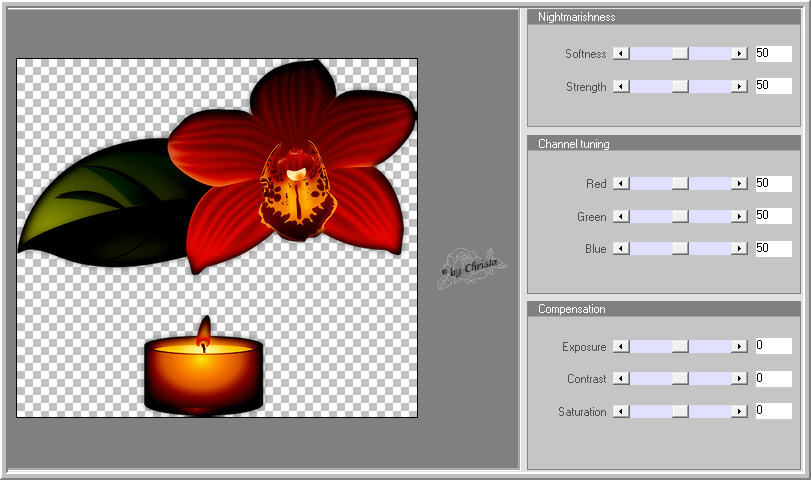Click the Softness slider thumb
The height and width of the screenshot is (480, 811).
680,53
